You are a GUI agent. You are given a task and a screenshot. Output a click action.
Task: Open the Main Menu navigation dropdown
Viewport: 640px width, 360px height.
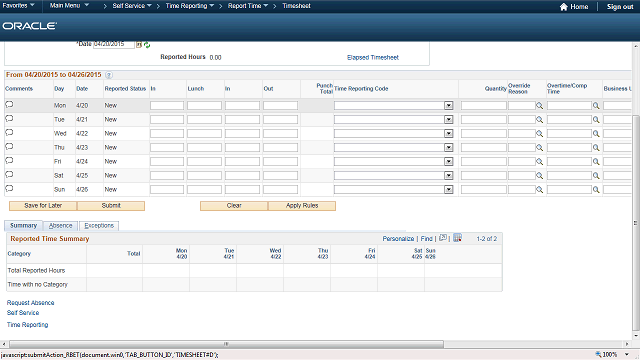click(x=69, y=6)
